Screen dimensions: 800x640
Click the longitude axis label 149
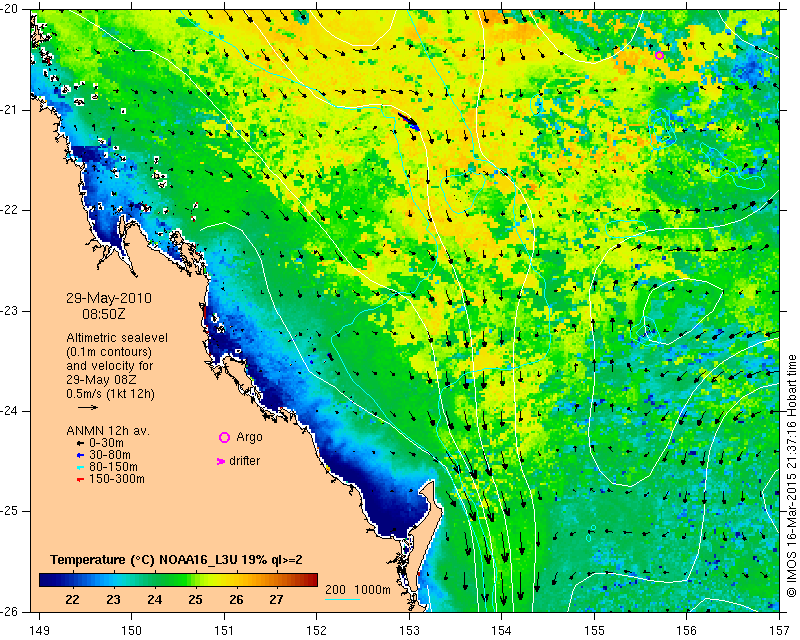39,631
